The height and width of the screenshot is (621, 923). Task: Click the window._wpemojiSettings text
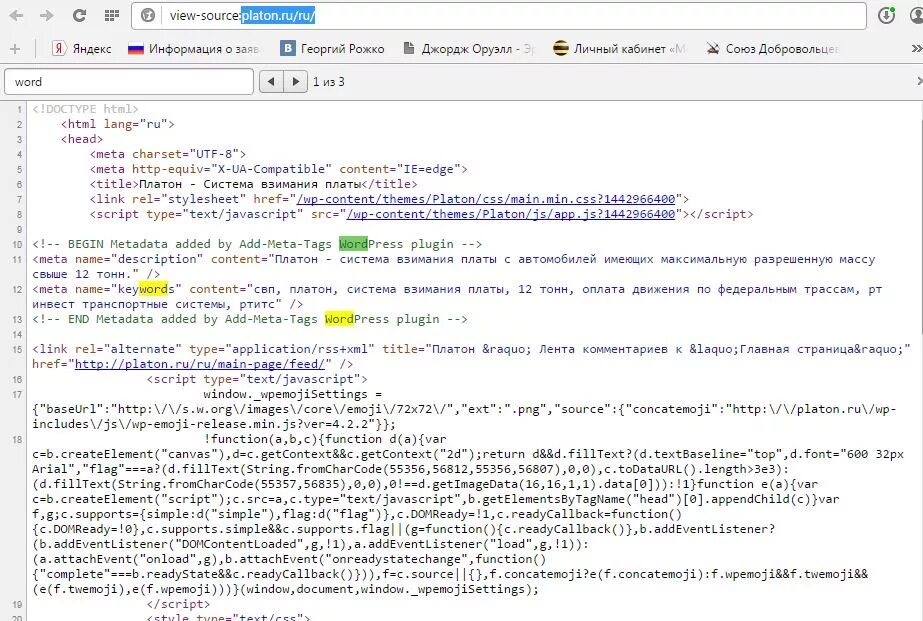point(285,394)
